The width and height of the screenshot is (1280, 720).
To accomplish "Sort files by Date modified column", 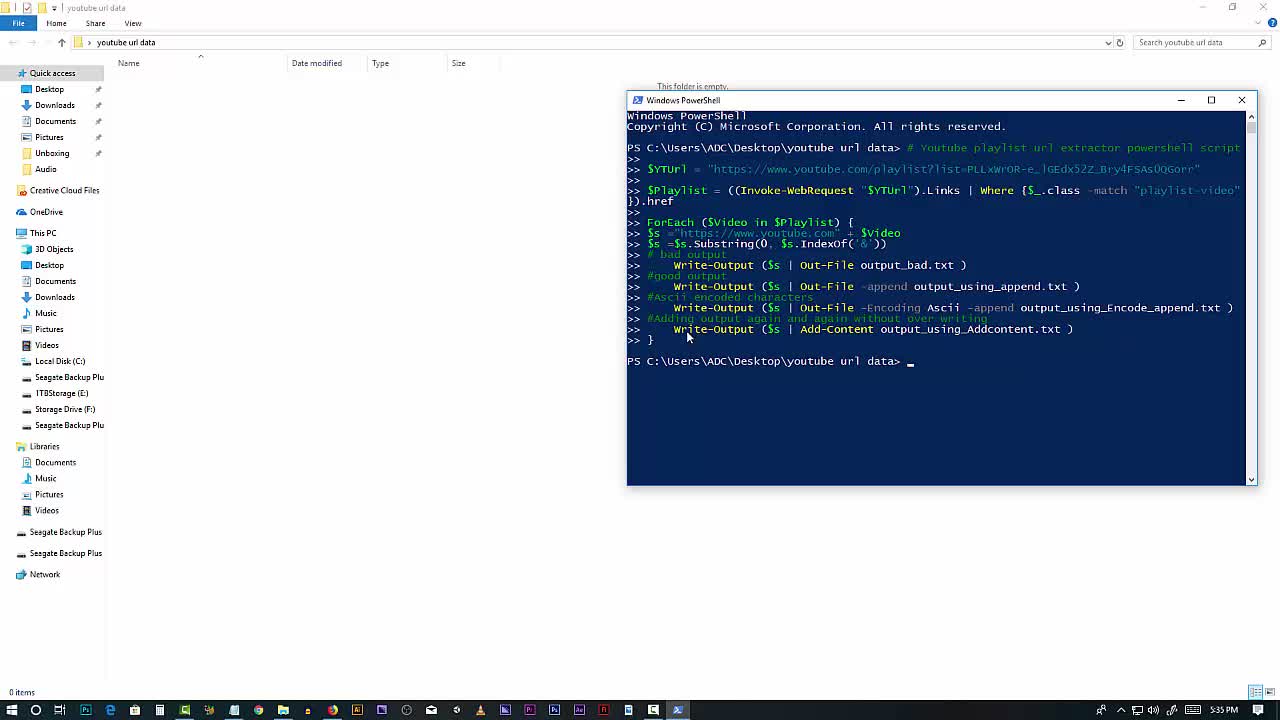I will (x=317, y=63).
